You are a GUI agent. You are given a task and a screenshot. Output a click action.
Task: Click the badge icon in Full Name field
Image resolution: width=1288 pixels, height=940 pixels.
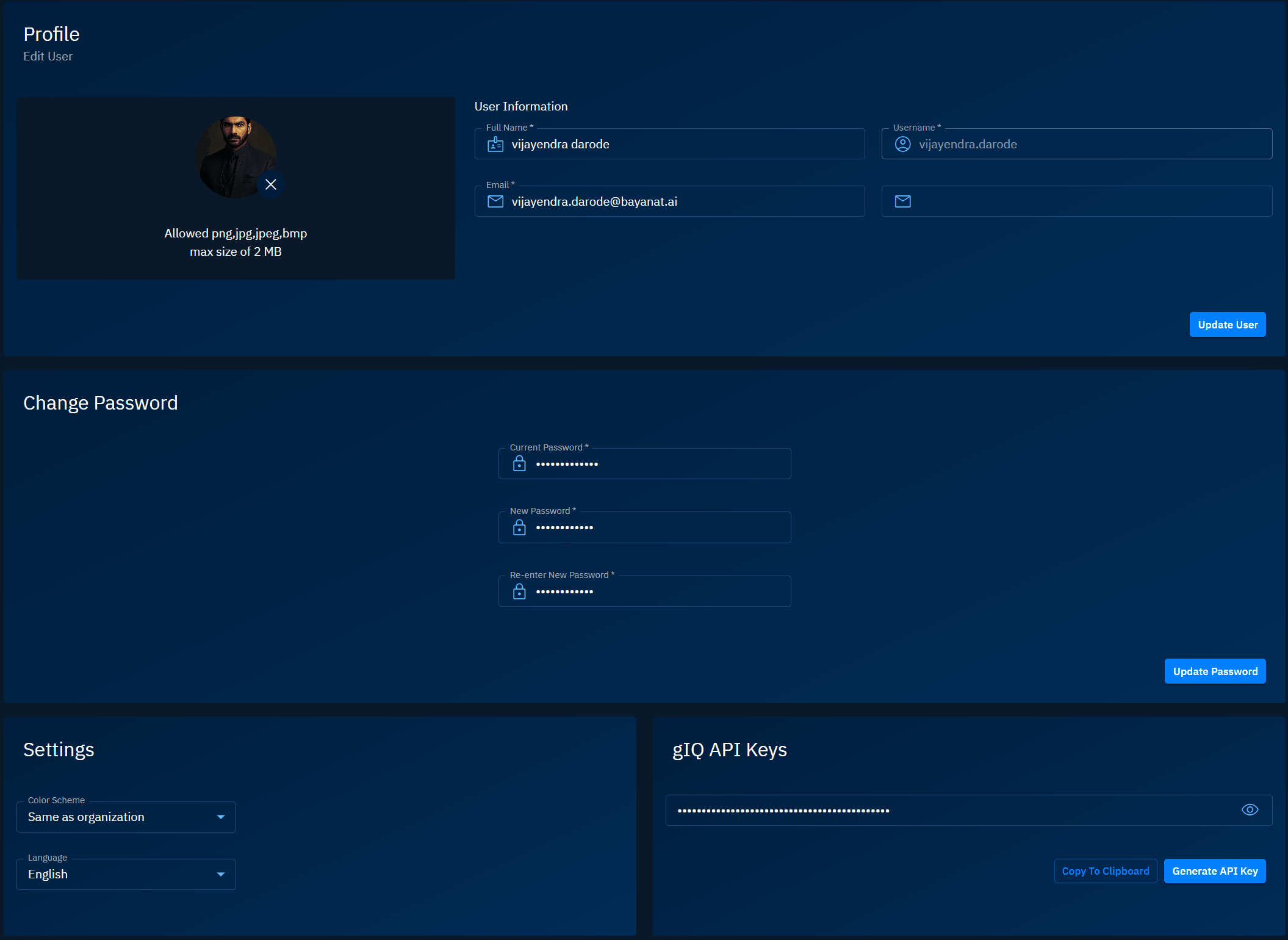pos(495,144)
